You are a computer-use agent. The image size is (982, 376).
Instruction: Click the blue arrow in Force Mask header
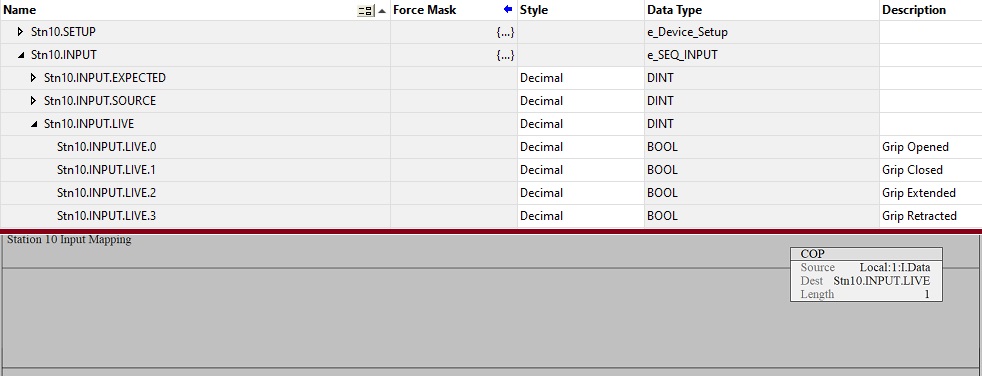508,9
